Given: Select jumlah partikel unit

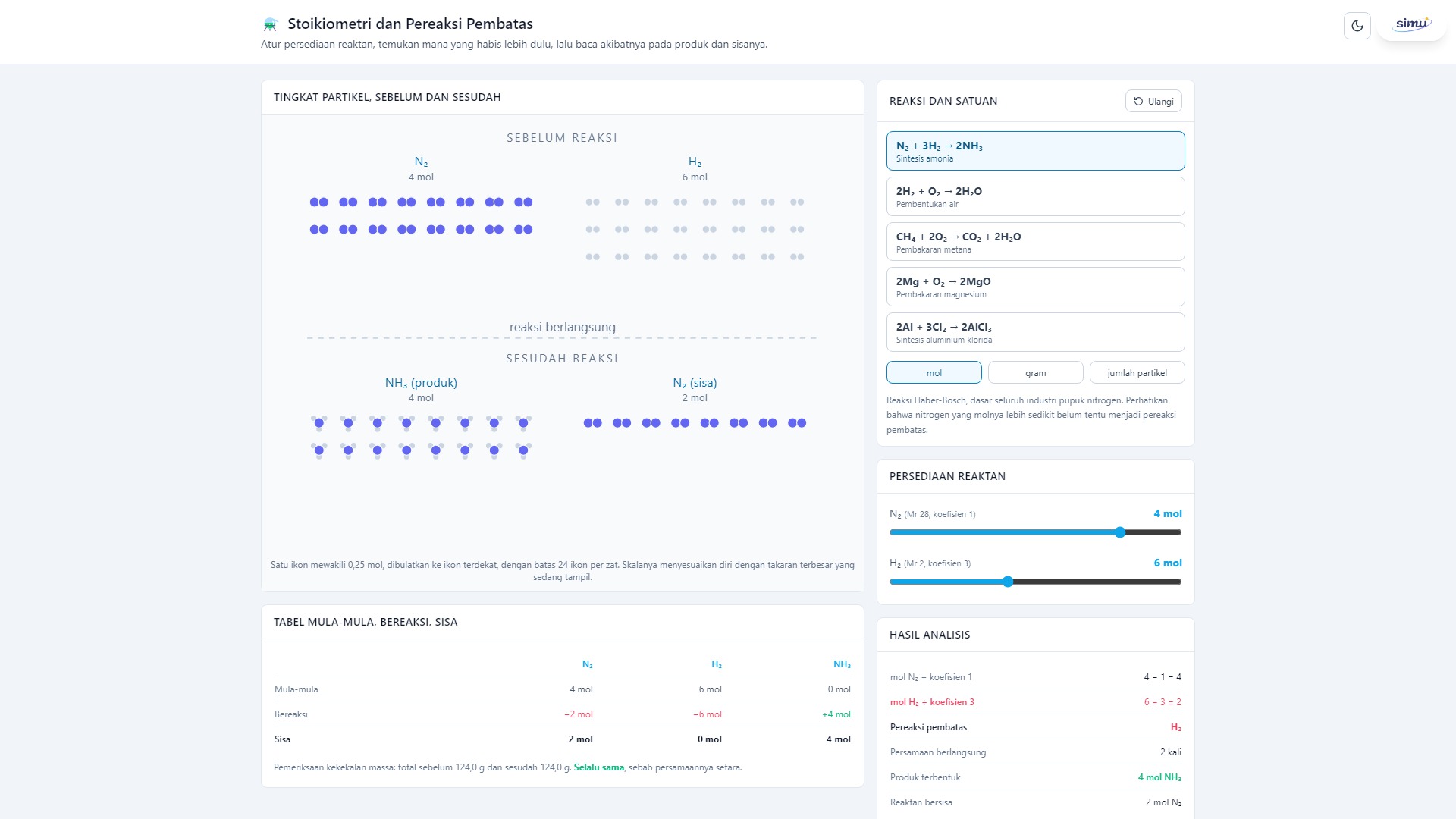Looking at the screenshot, I should pos(1137,373).
